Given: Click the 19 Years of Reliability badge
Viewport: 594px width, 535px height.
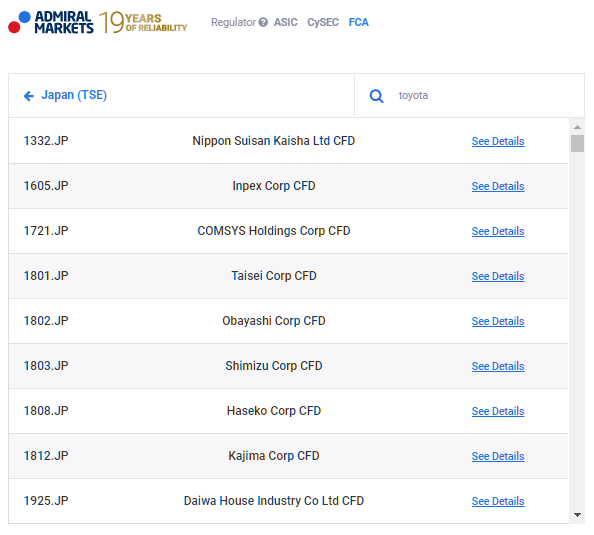Looking at the screenshot, I should click(x=143, y=22).
